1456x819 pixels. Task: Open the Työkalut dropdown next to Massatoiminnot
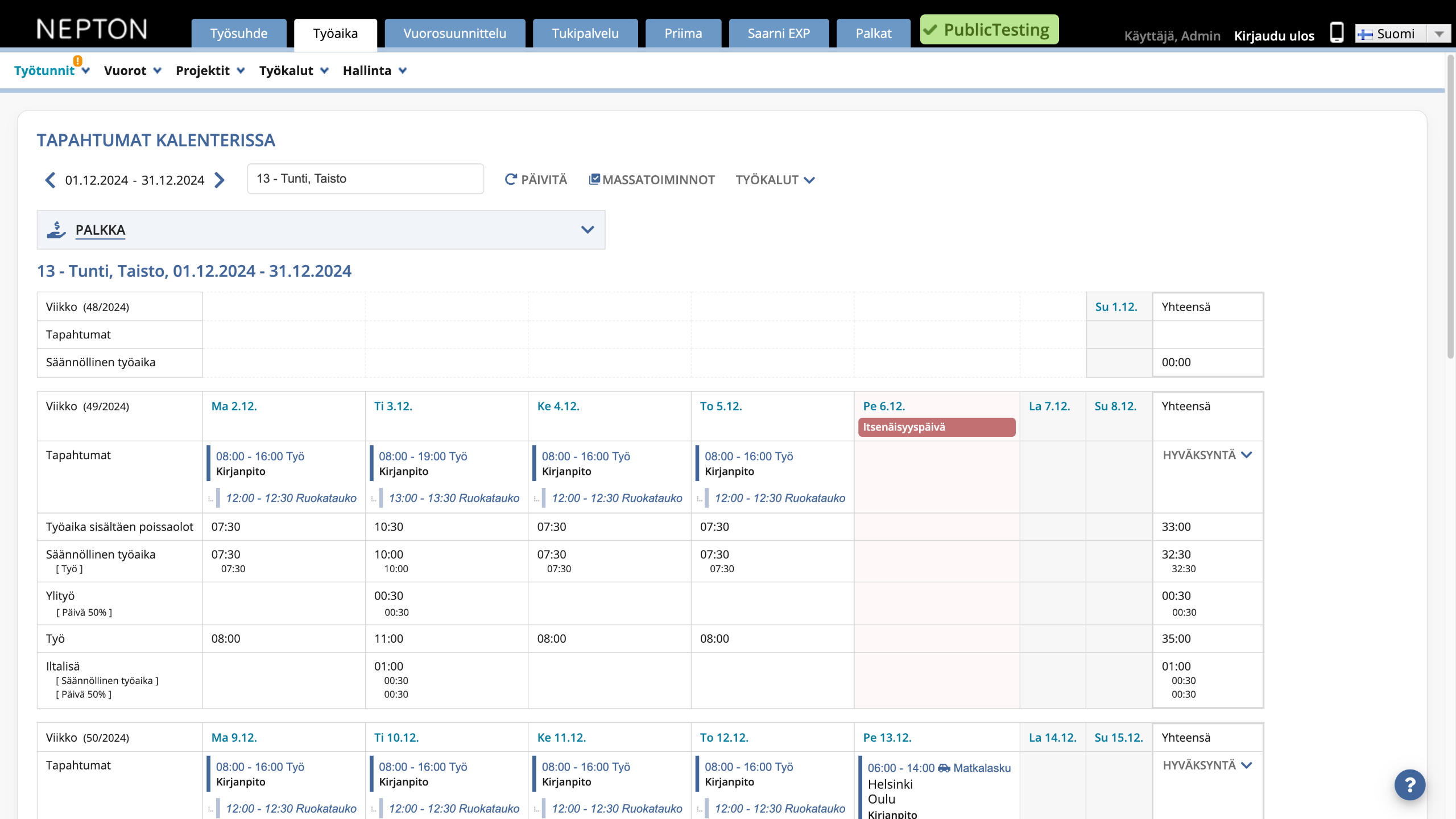pyautogui.click(x=775, y=180)
